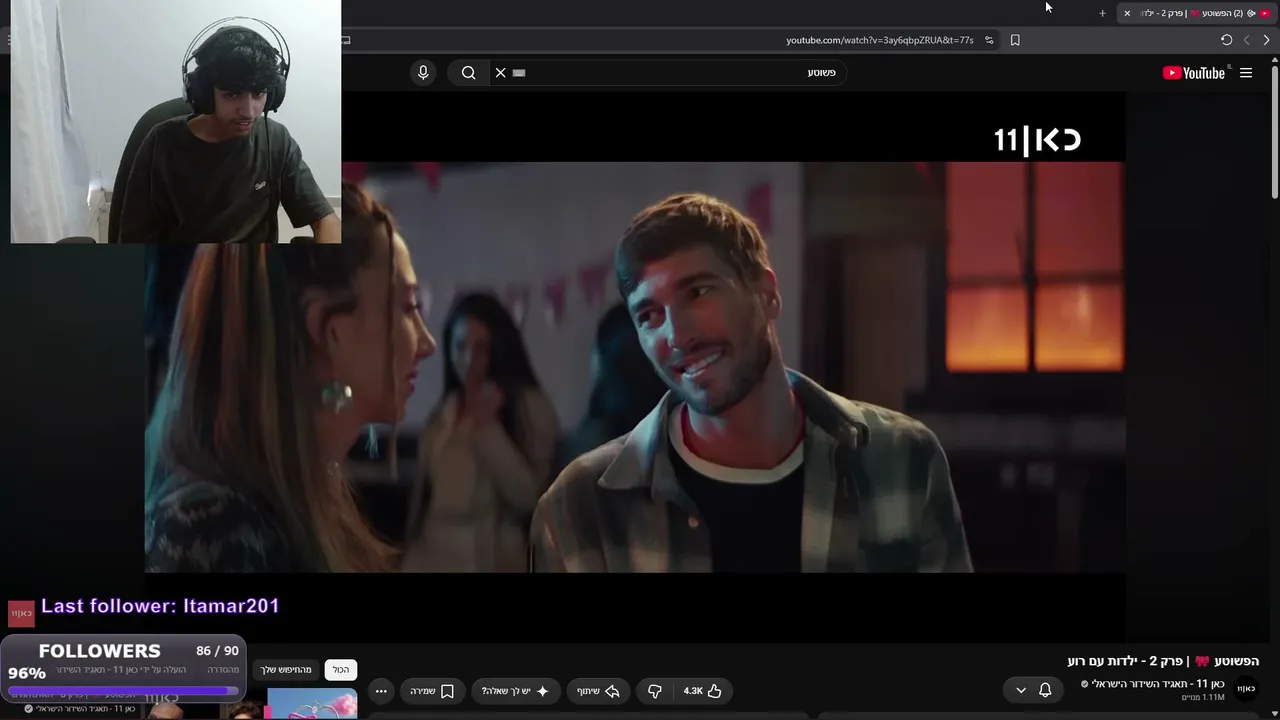The height and width of the screenshot is (720, 1280).
Task: Click the voice search microphone icon
Action: pyautogui.click(x=423, y=72)
